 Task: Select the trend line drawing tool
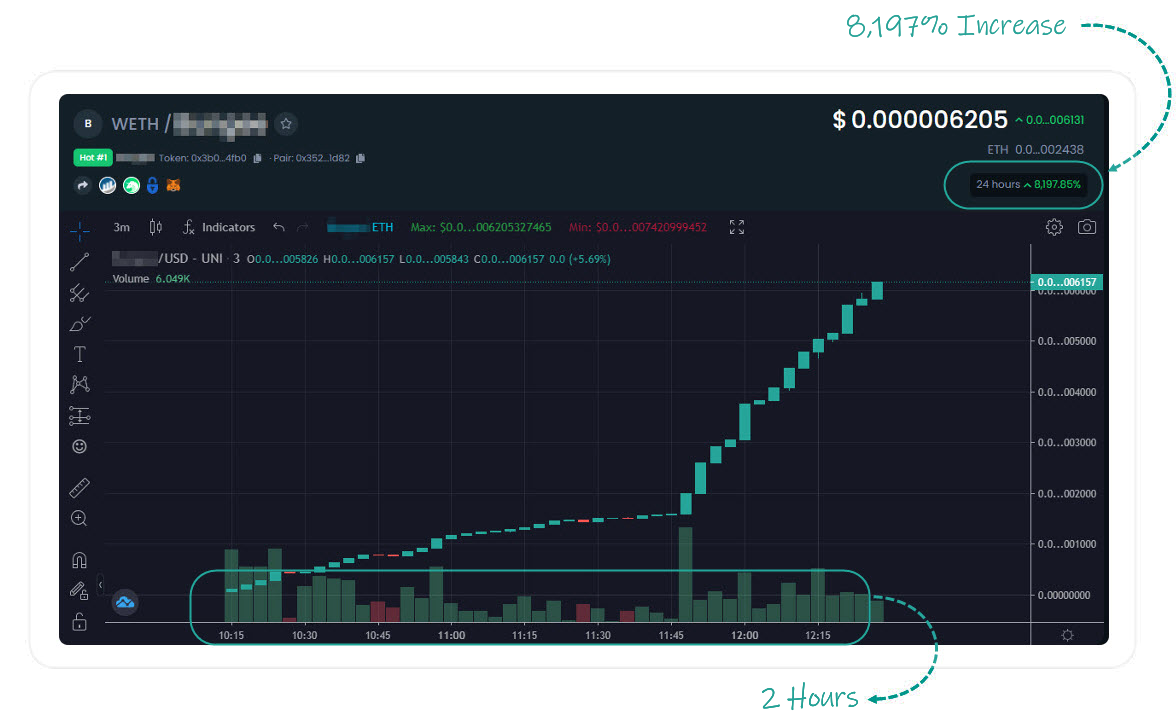pos(79,262)
